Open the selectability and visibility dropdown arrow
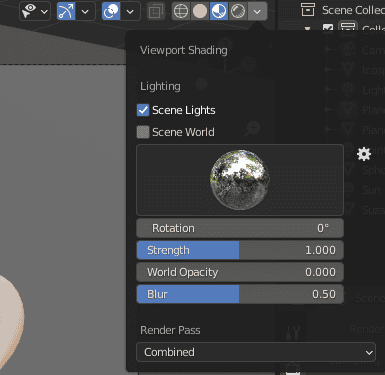This screenshot has width=385, height=375. coord(44,12)
